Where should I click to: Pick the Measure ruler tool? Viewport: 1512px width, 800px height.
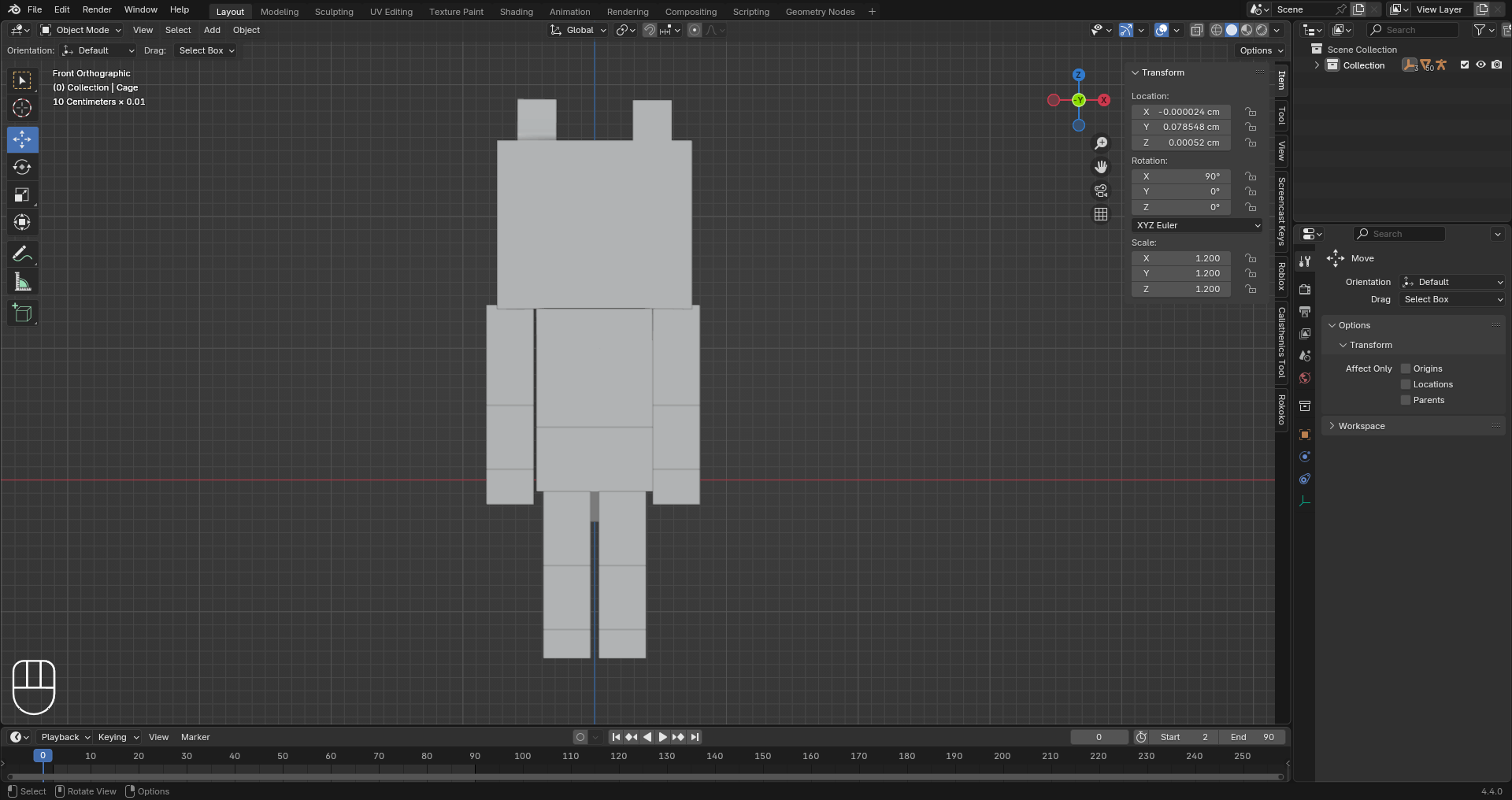coord(22,282)
